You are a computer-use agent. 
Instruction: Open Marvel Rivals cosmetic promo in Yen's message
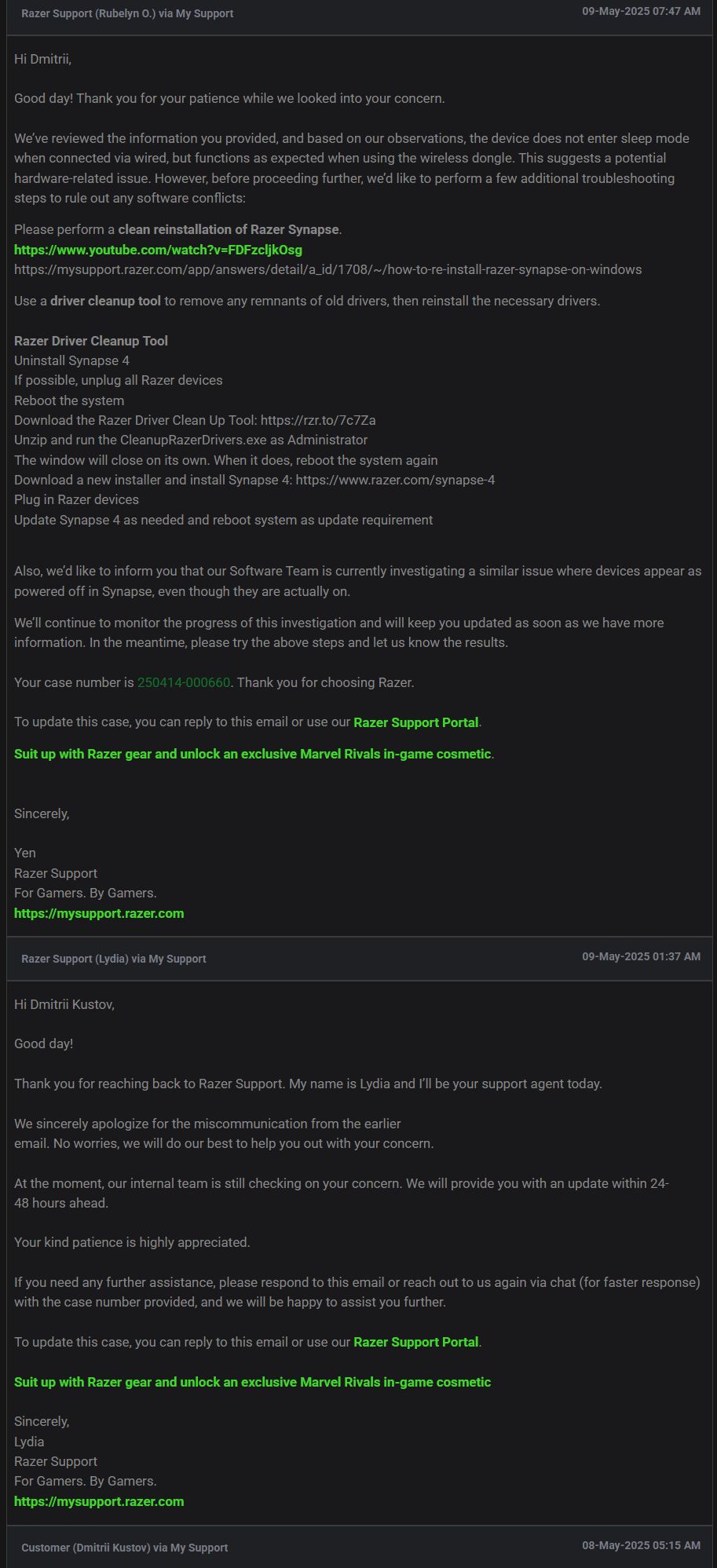coord(252,754)
